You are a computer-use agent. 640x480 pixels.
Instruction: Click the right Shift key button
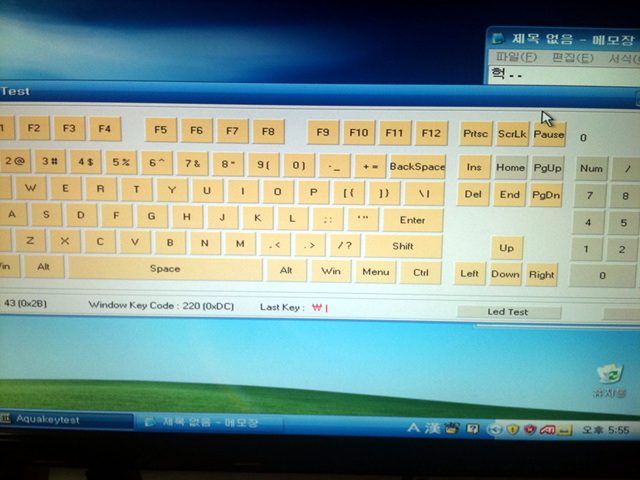(x=403, y=246)
